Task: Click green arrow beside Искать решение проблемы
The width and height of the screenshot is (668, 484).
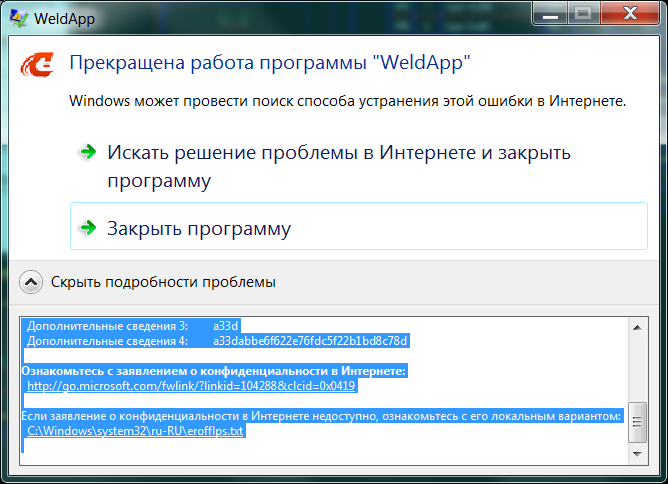Action: (88, 151)
